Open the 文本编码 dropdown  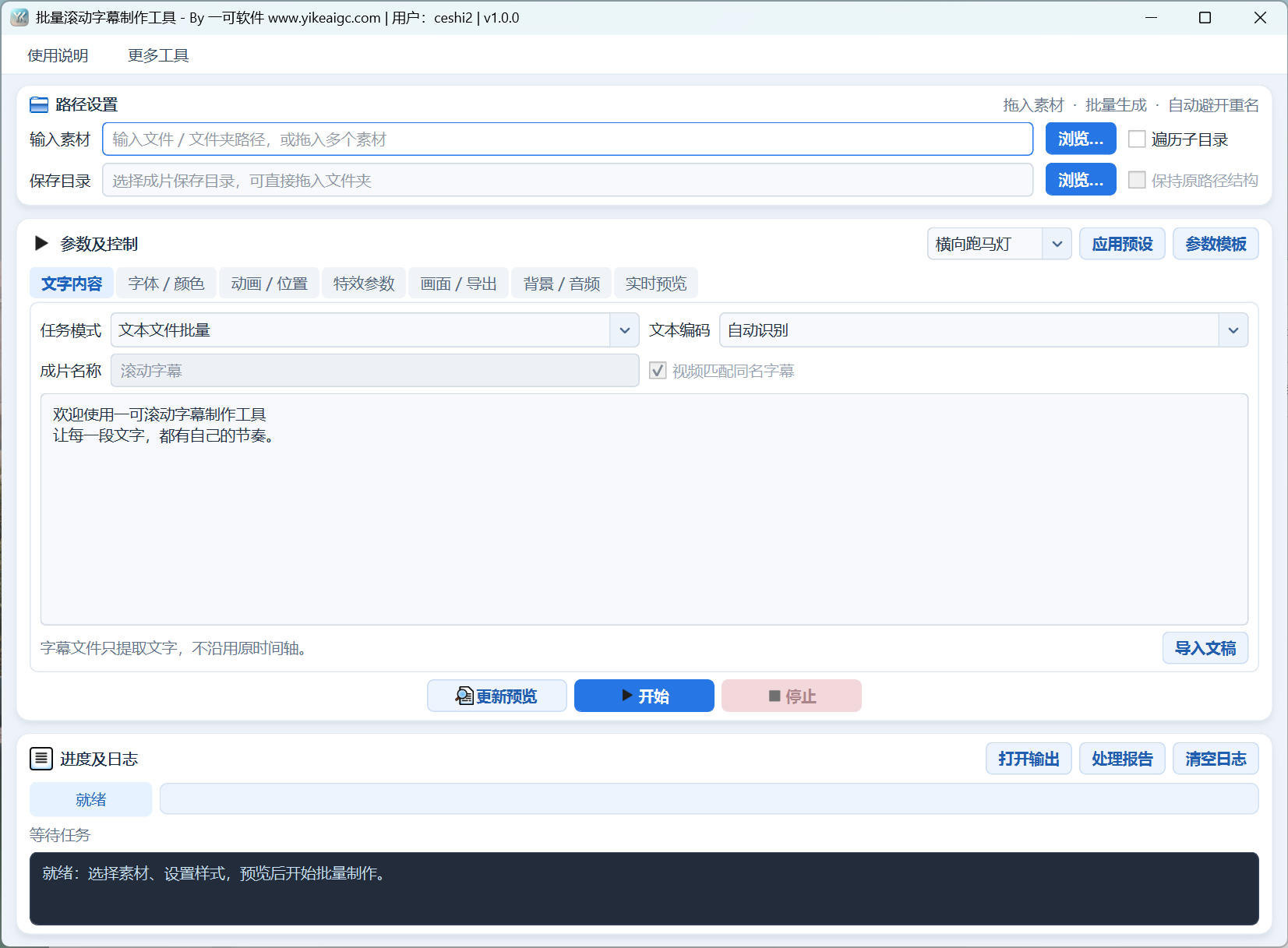pos(983,330)
